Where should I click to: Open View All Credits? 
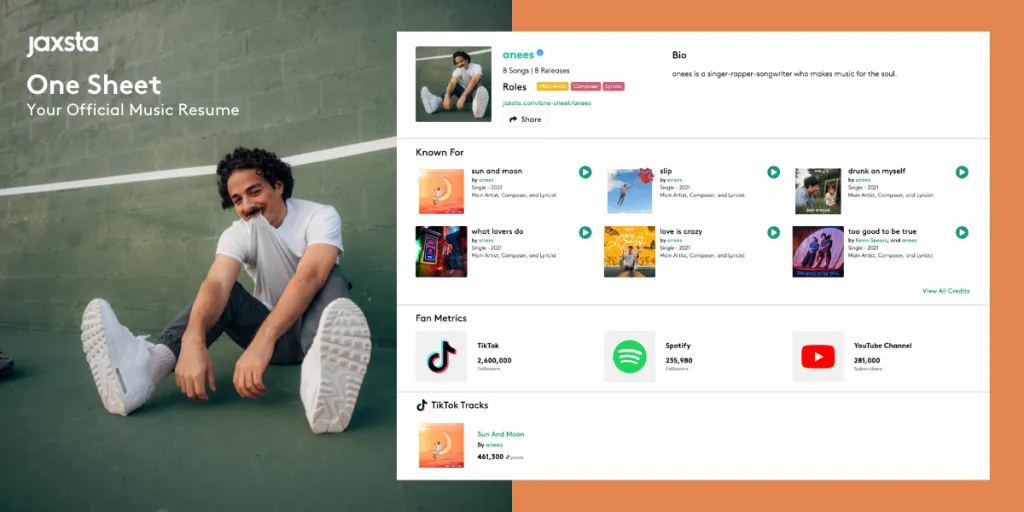point(945,291)
